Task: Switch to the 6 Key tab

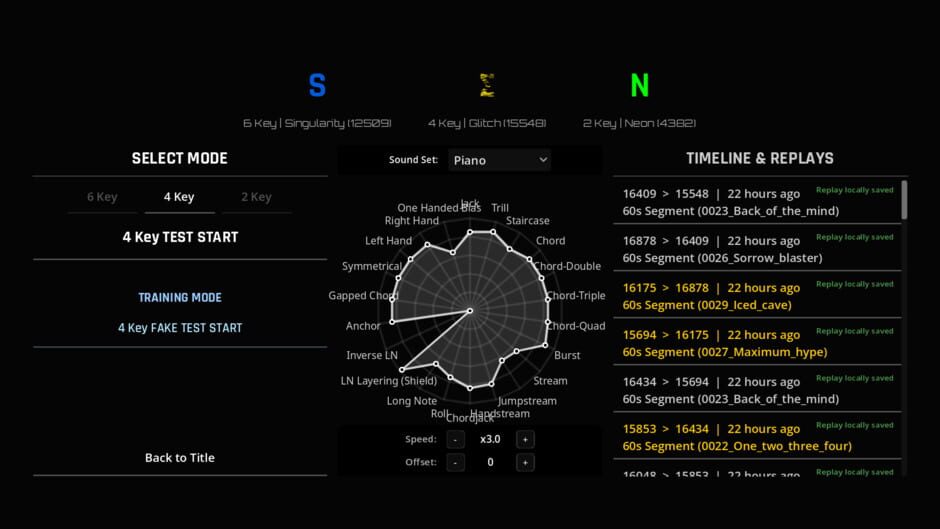Action: point(102,197)
